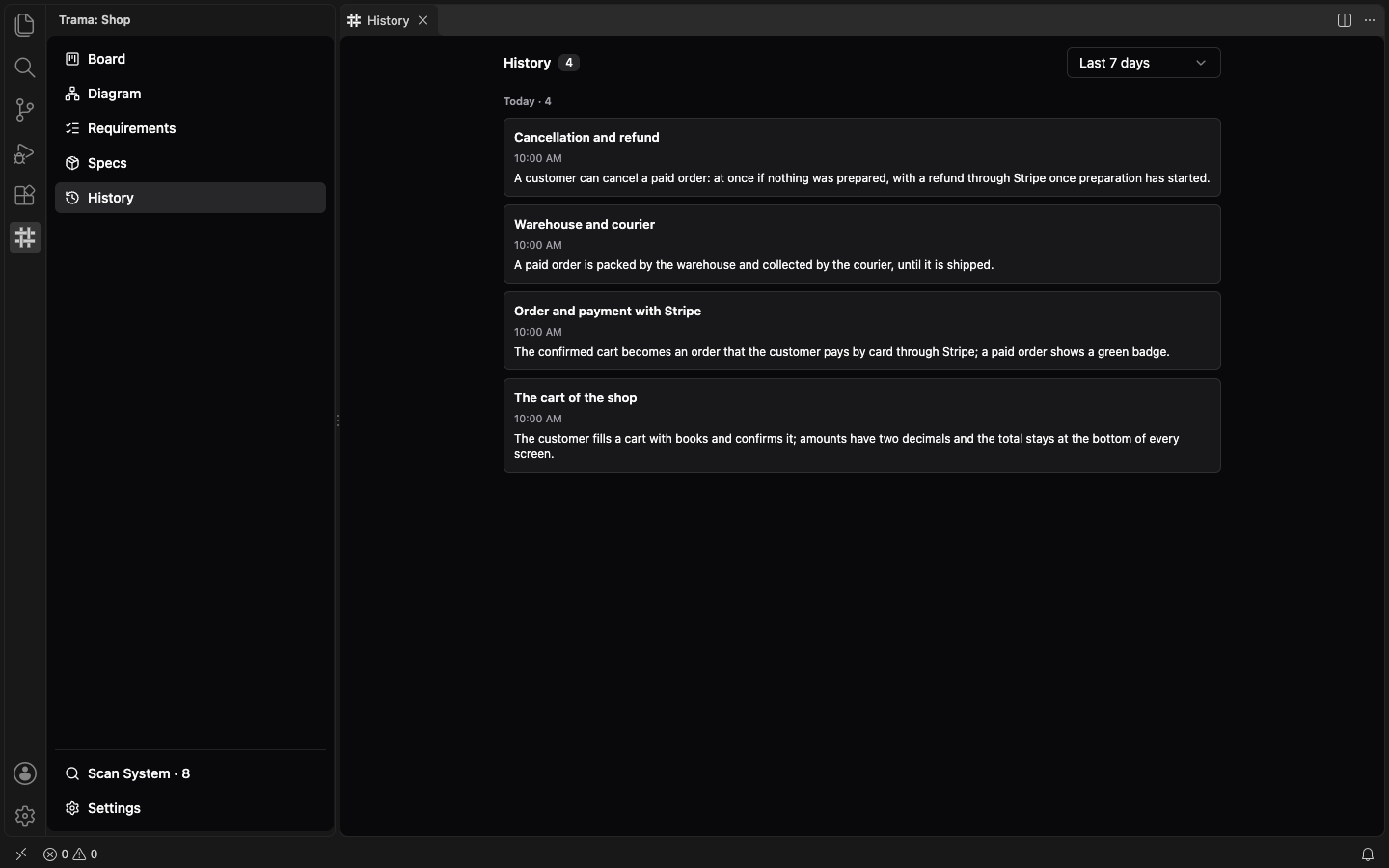This screenshot has width=1389, height=868.
Task: Open Settings in the Trama sidebar
Action: click(191, 808)
